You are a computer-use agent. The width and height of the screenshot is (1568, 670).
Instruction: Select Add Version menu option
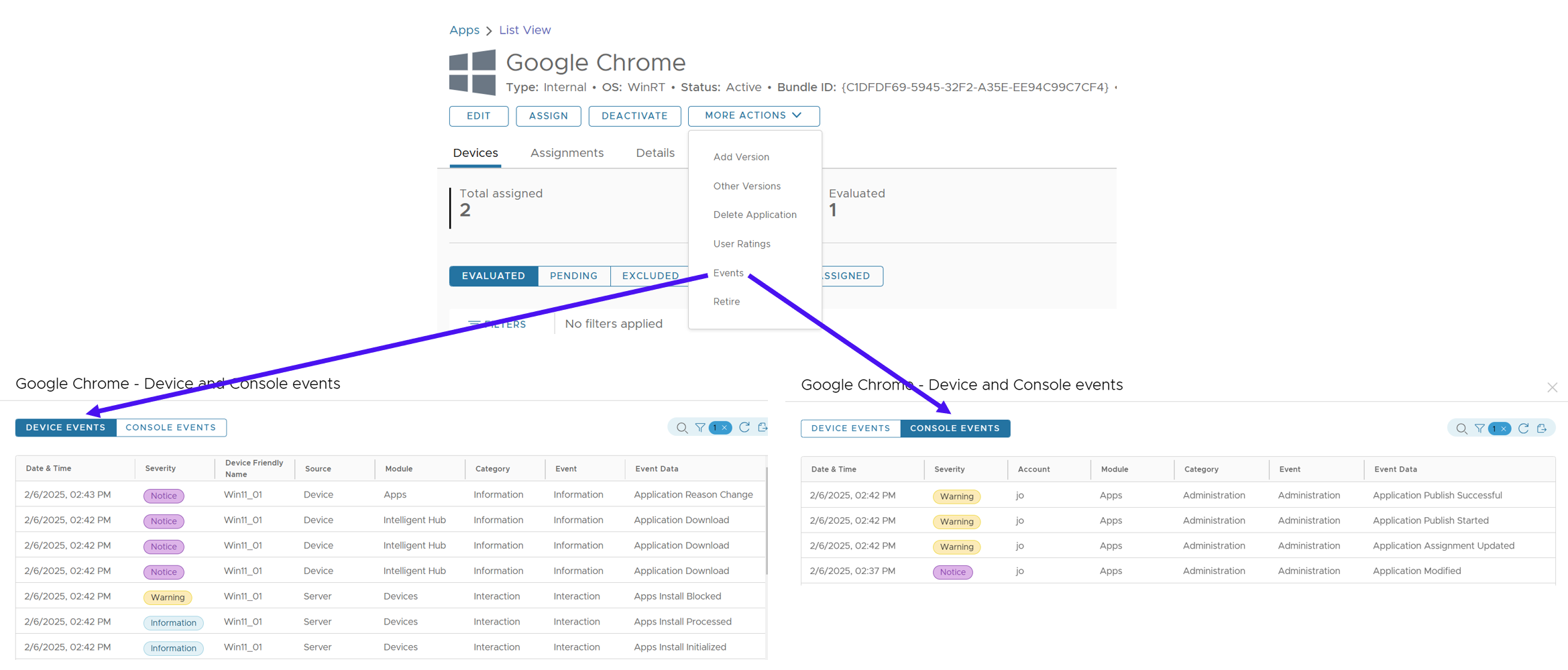[741, 157]
